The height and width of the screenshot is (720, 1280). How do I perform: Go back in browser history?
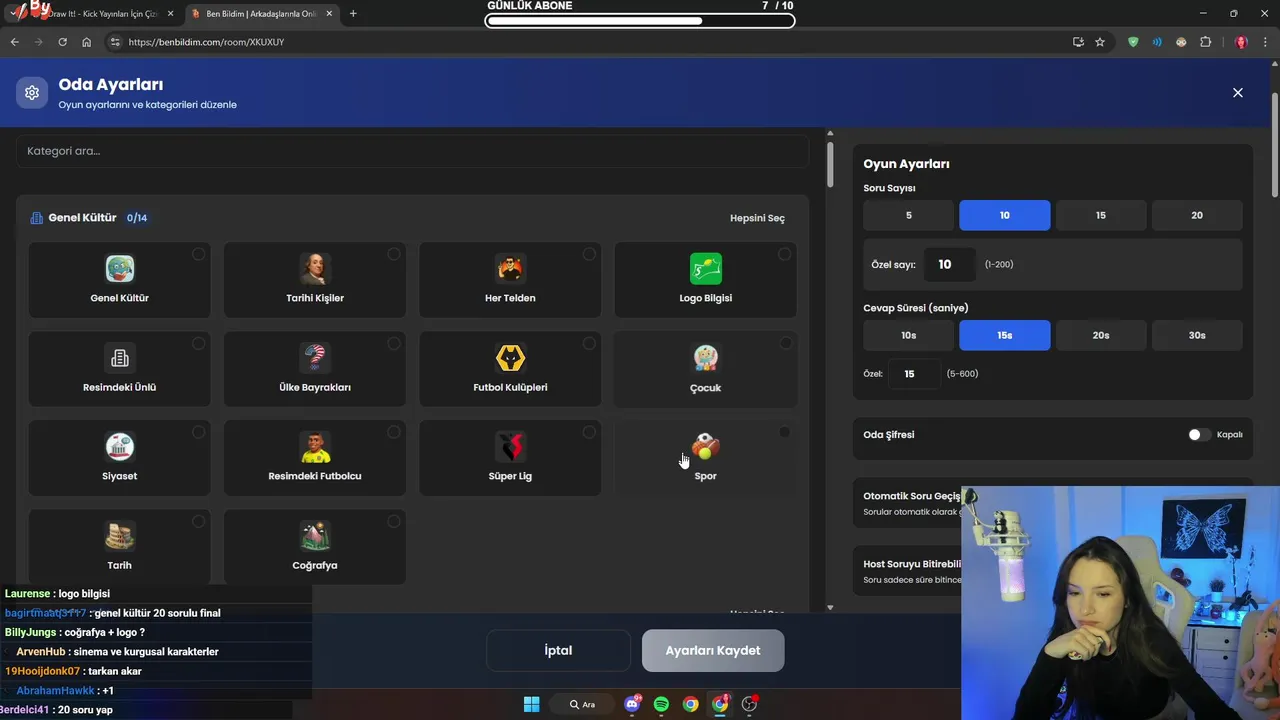click(x=14, y=42)
